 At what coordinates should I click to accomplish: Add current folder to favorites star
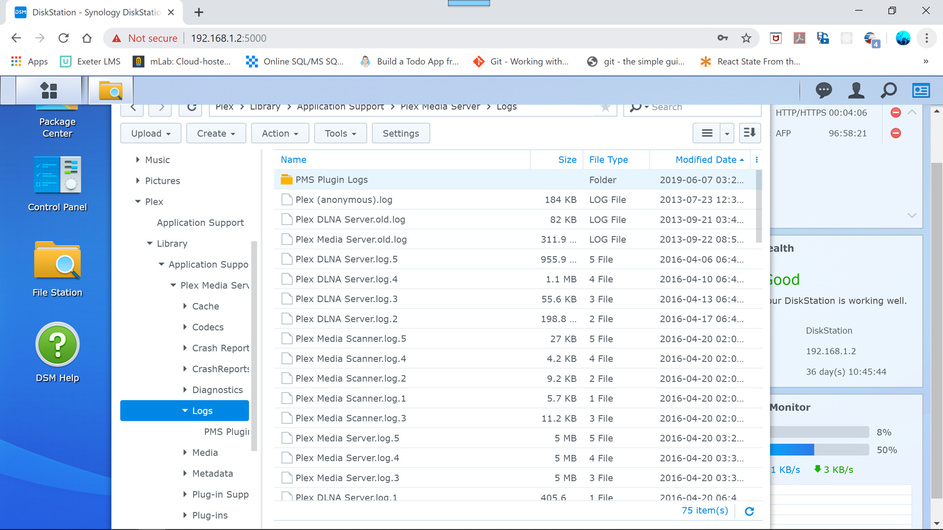click(605, 108)
